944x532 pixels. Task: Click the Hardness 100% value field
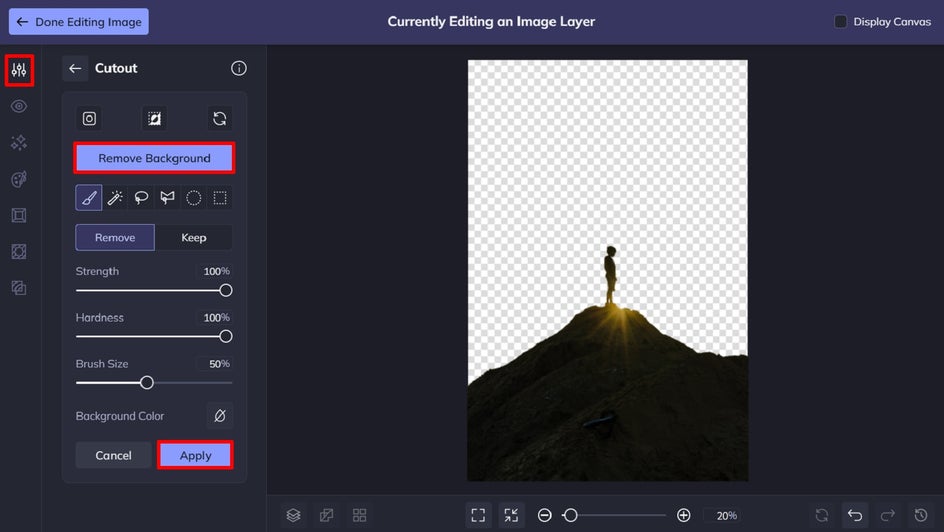[x=216, y=318]
